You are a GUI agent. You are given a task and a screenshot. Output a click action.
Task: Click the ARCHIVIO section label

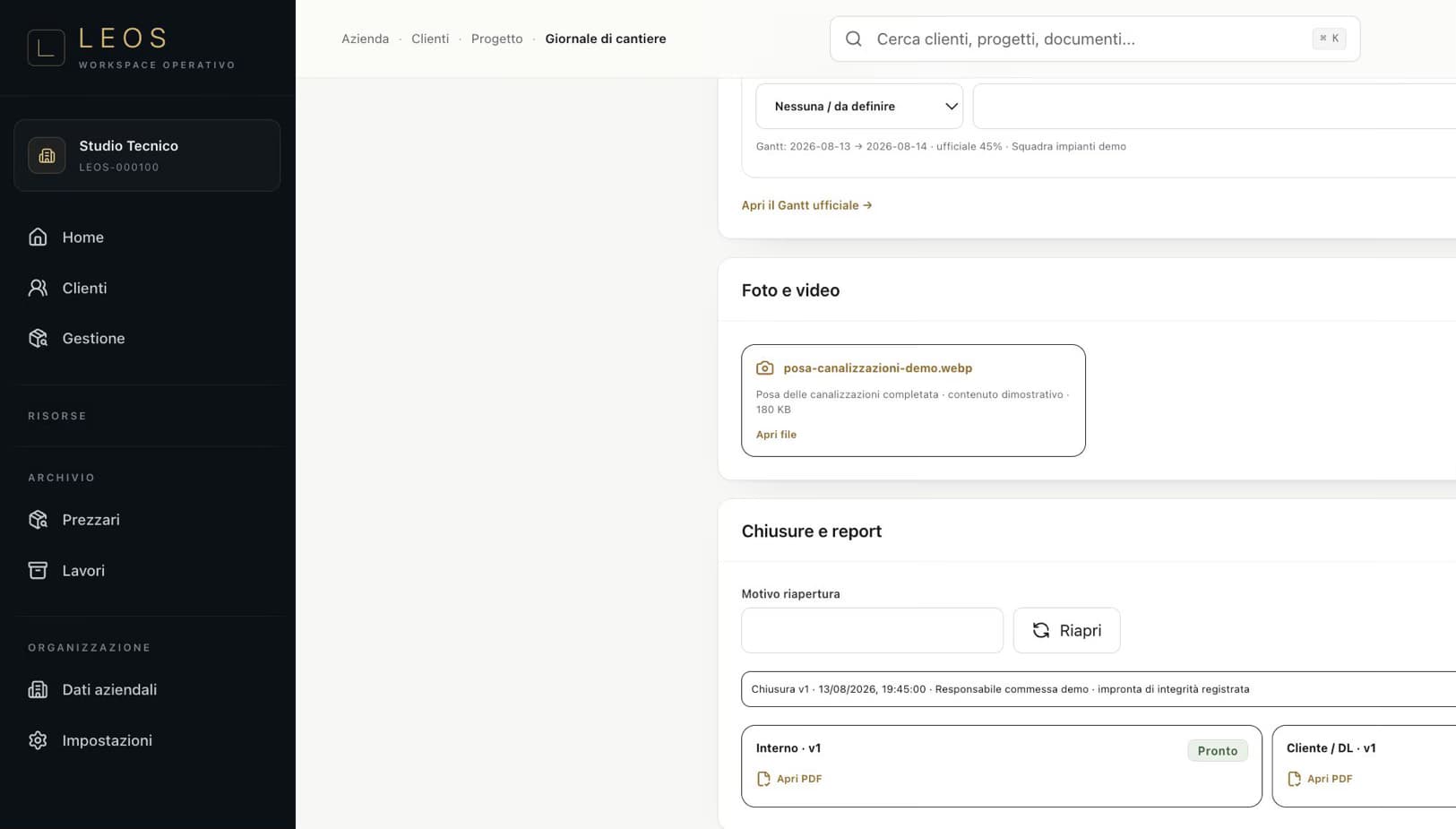point(62,478)
